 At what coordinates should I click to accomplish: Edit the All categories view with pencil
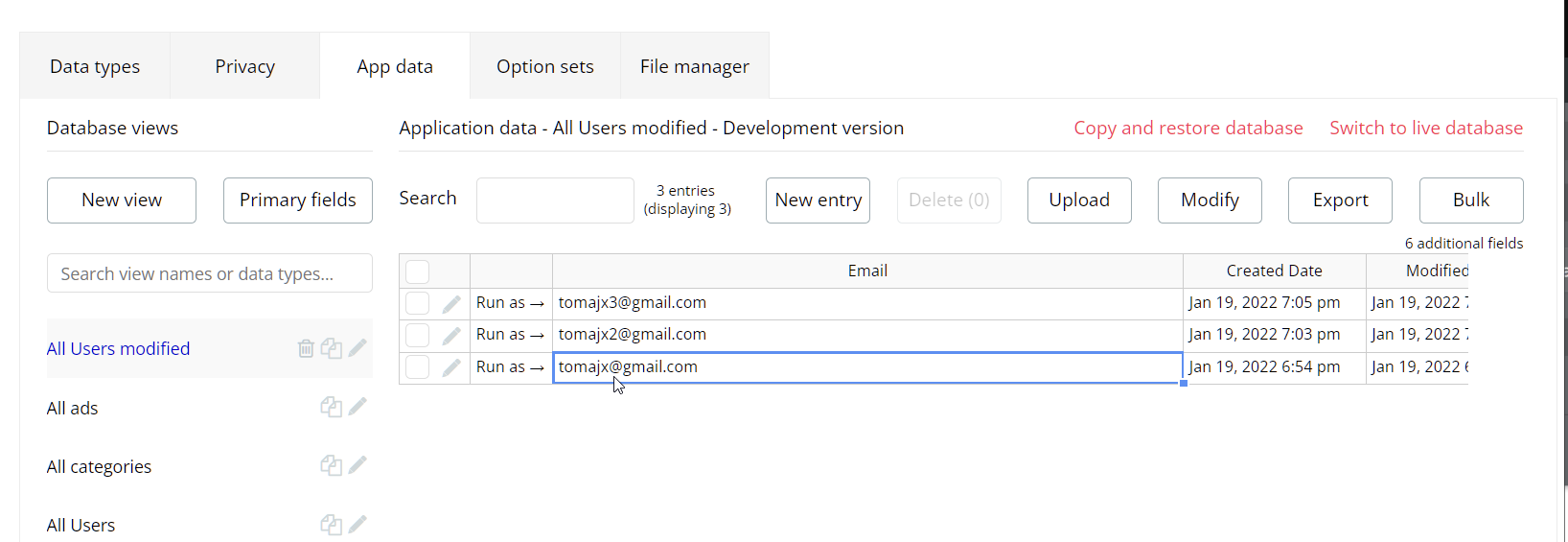[x=357, y=465]
